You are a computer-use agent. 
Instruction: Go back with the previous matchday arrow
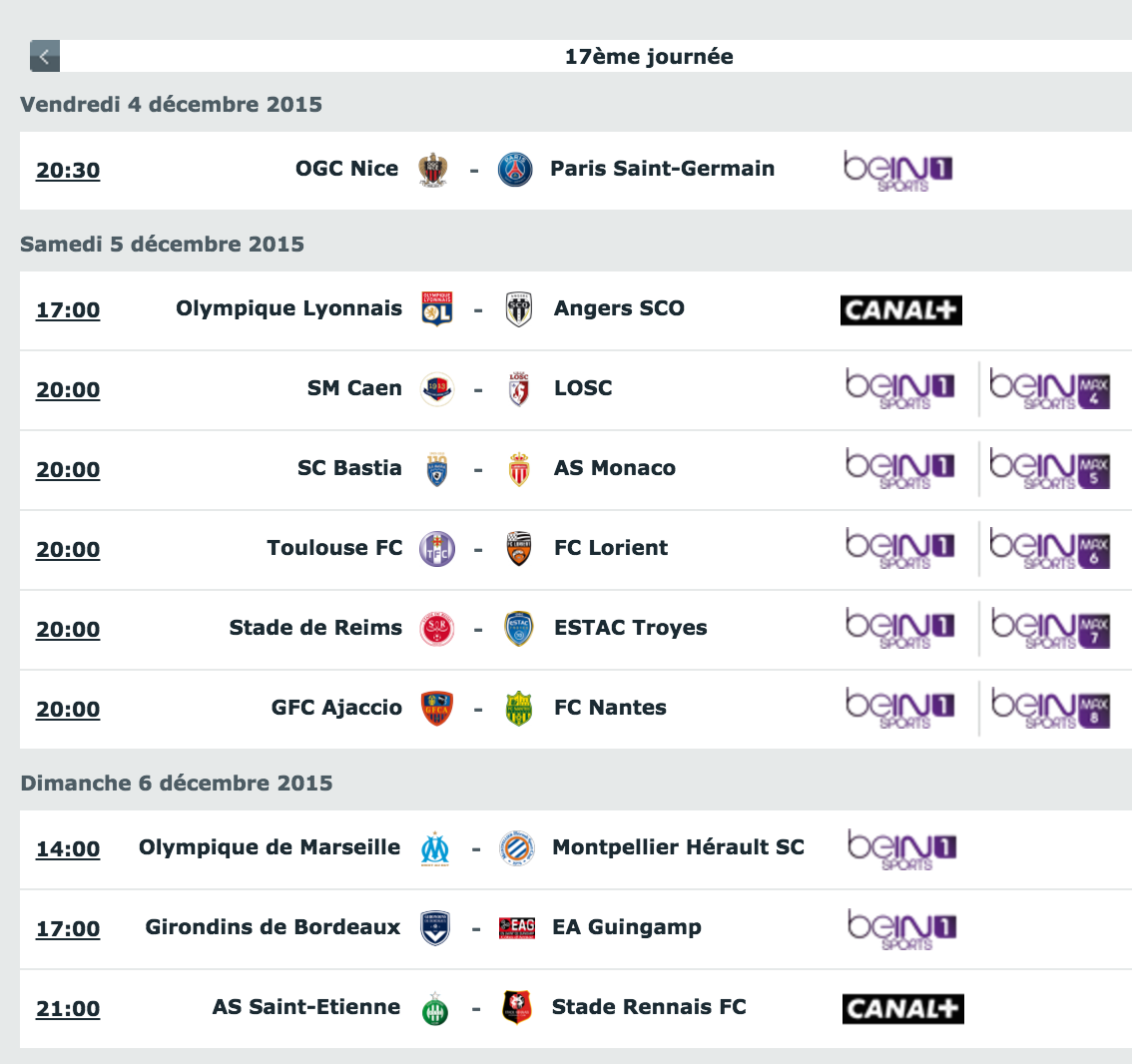click(45, 56)
